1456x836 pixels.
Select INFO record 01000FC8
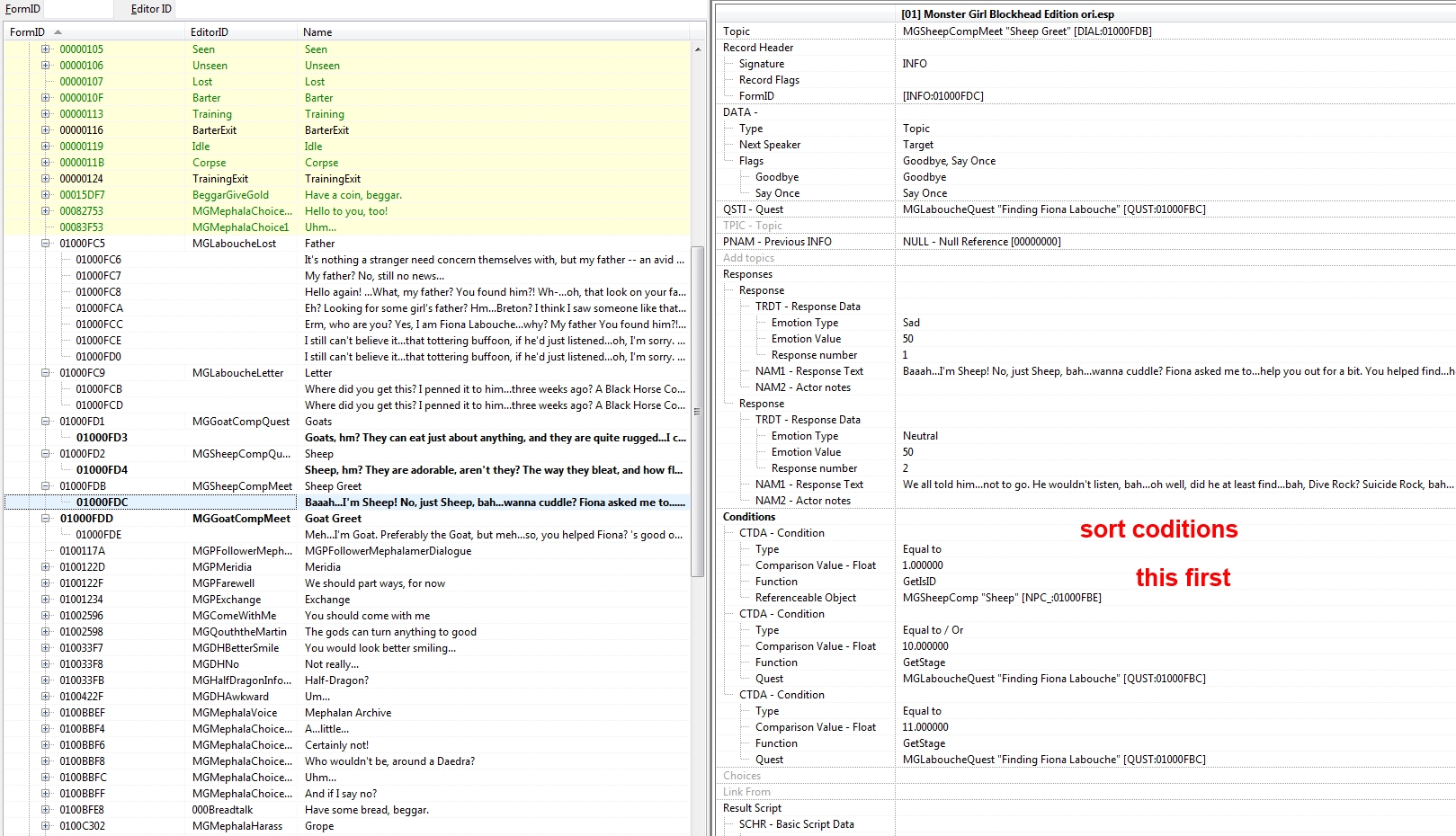tap(347, 292)
